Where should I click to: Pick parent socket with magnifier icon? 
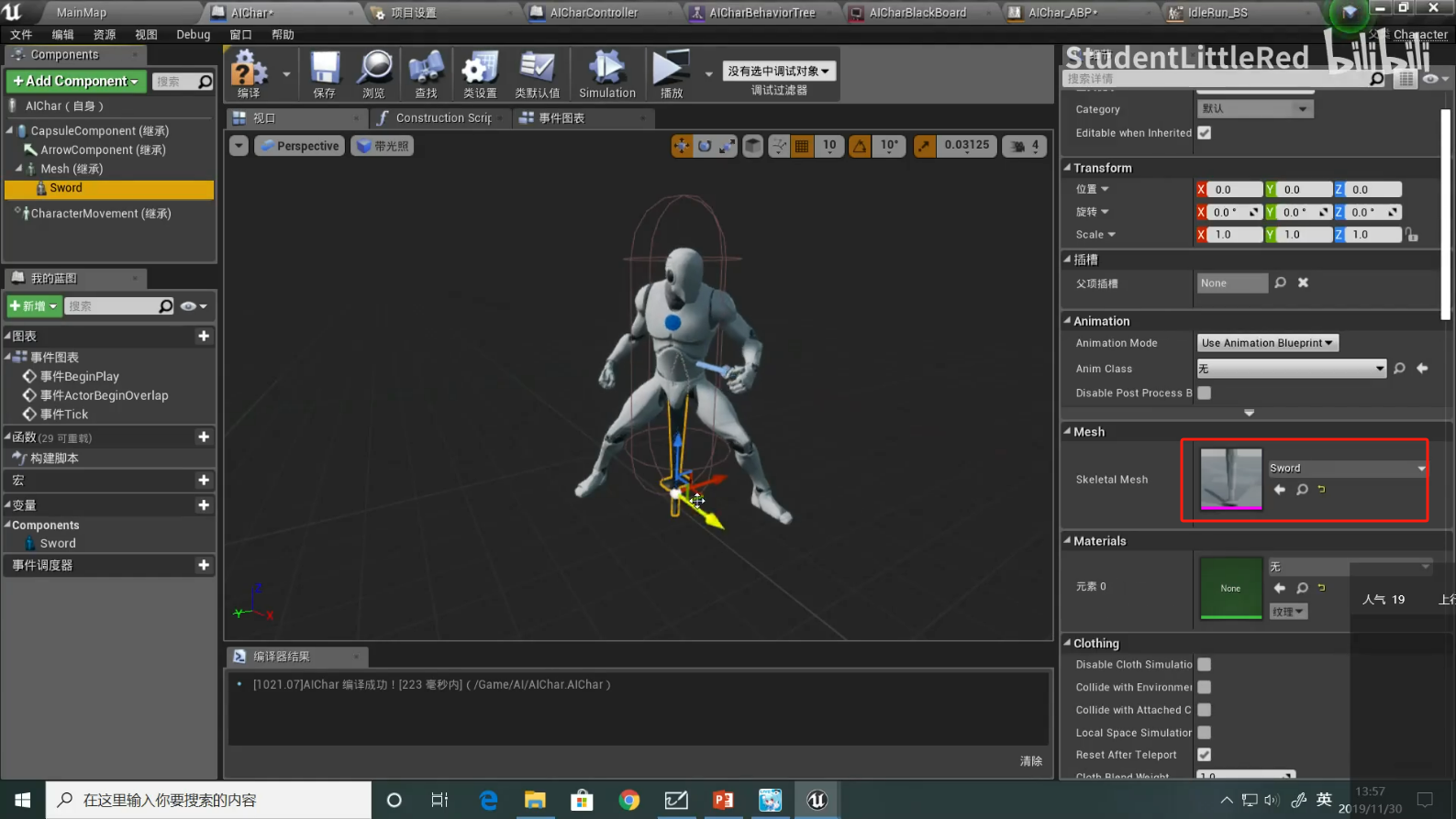(1280, 283)
